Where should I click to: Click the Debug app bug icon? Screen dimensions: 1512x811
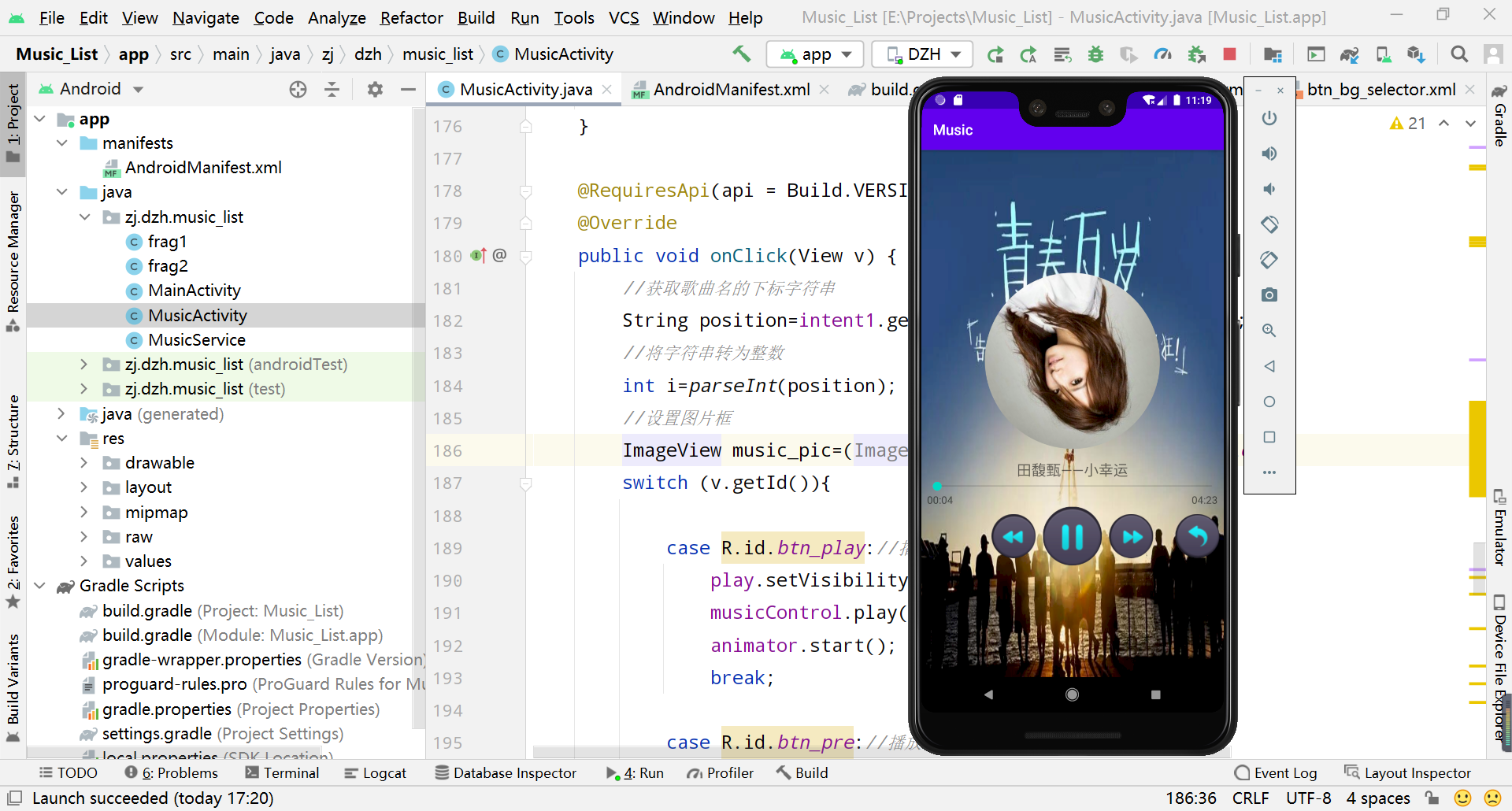1095,54
